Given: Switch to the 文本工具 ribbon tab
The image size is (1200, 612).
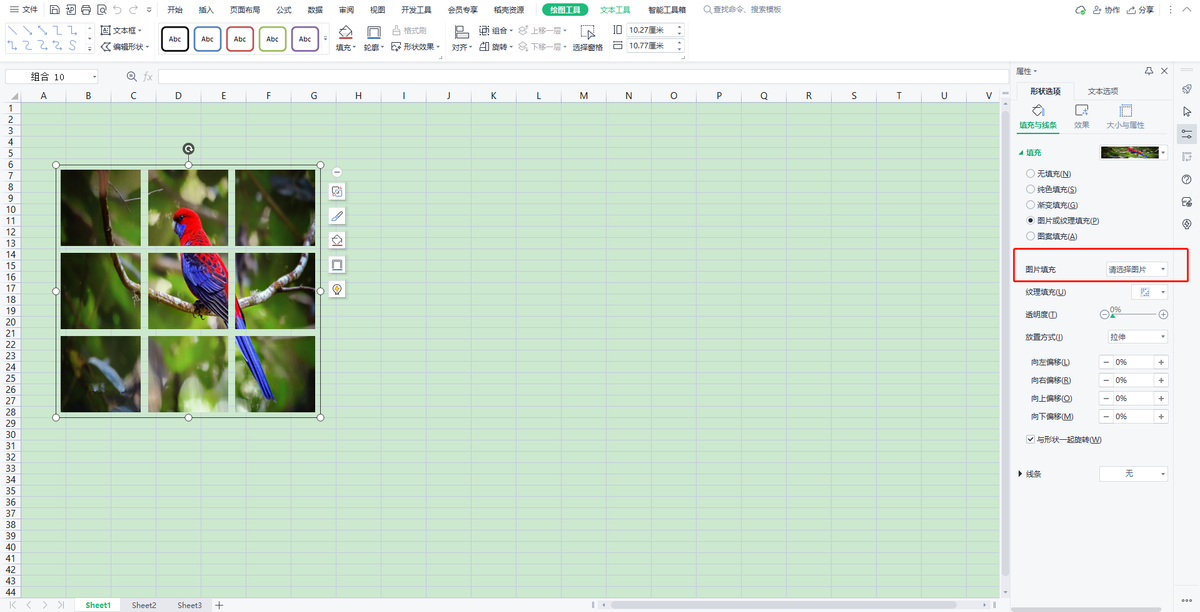Looking at the screenshot, I should coord(615,9).
